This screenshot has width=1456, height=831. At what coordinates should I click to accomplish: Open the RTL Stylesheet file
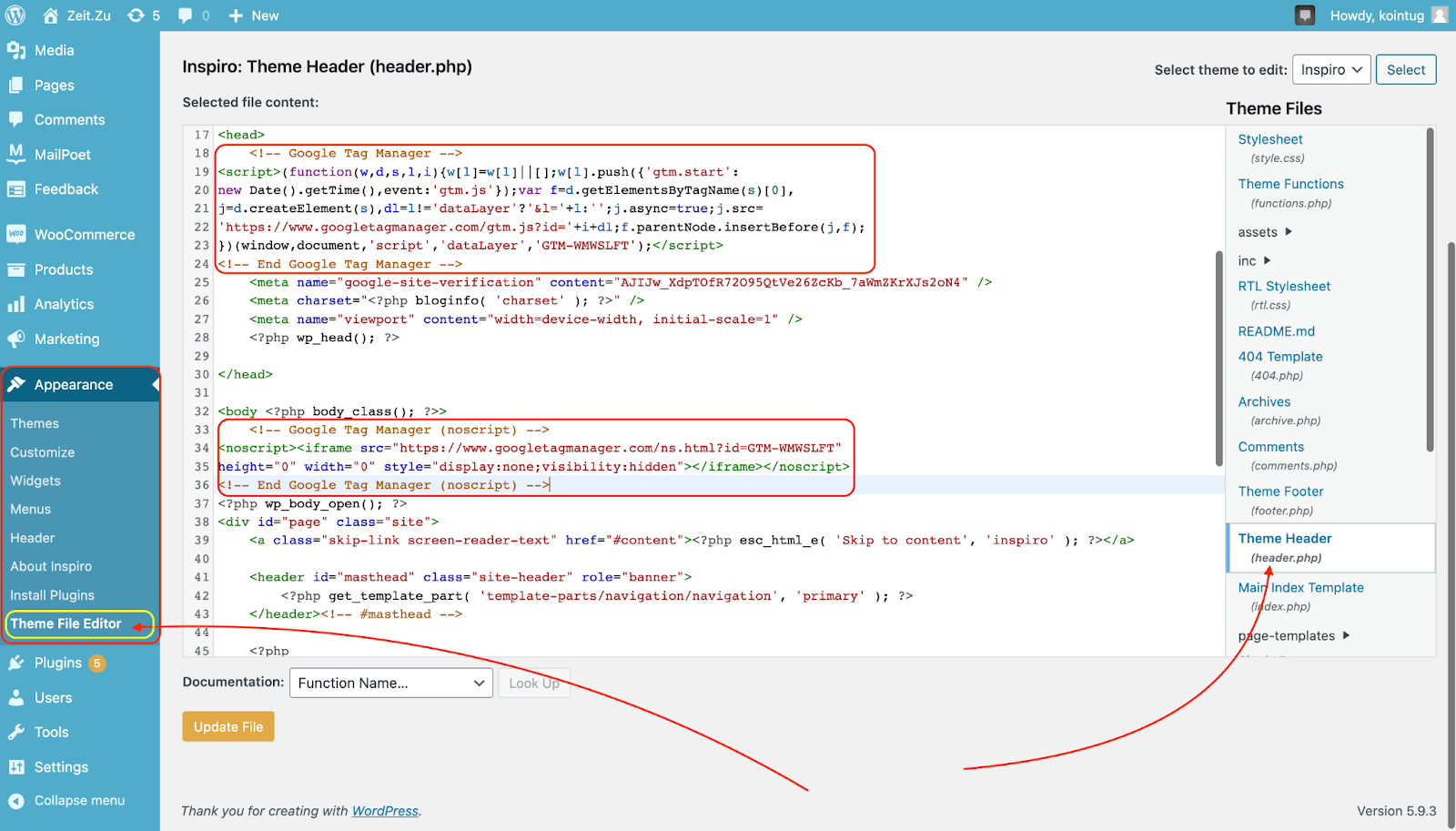pyautogui.click(x=1284, y=286)
